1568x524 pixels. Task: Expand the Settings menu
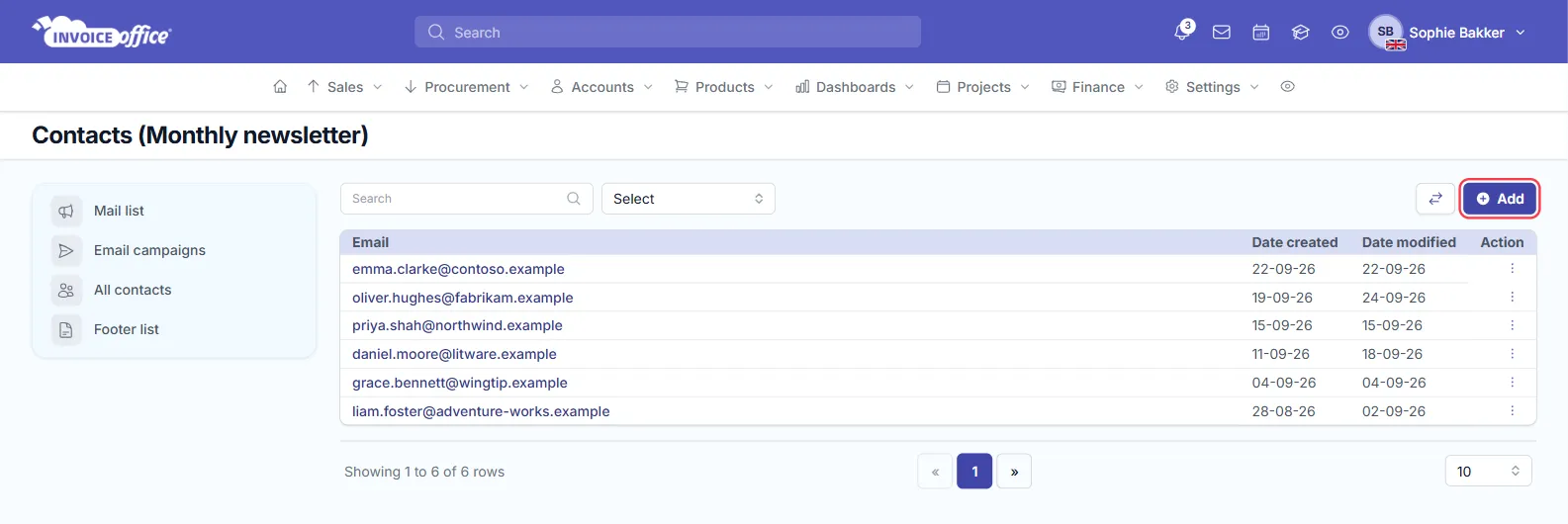tap(1212, 87)
